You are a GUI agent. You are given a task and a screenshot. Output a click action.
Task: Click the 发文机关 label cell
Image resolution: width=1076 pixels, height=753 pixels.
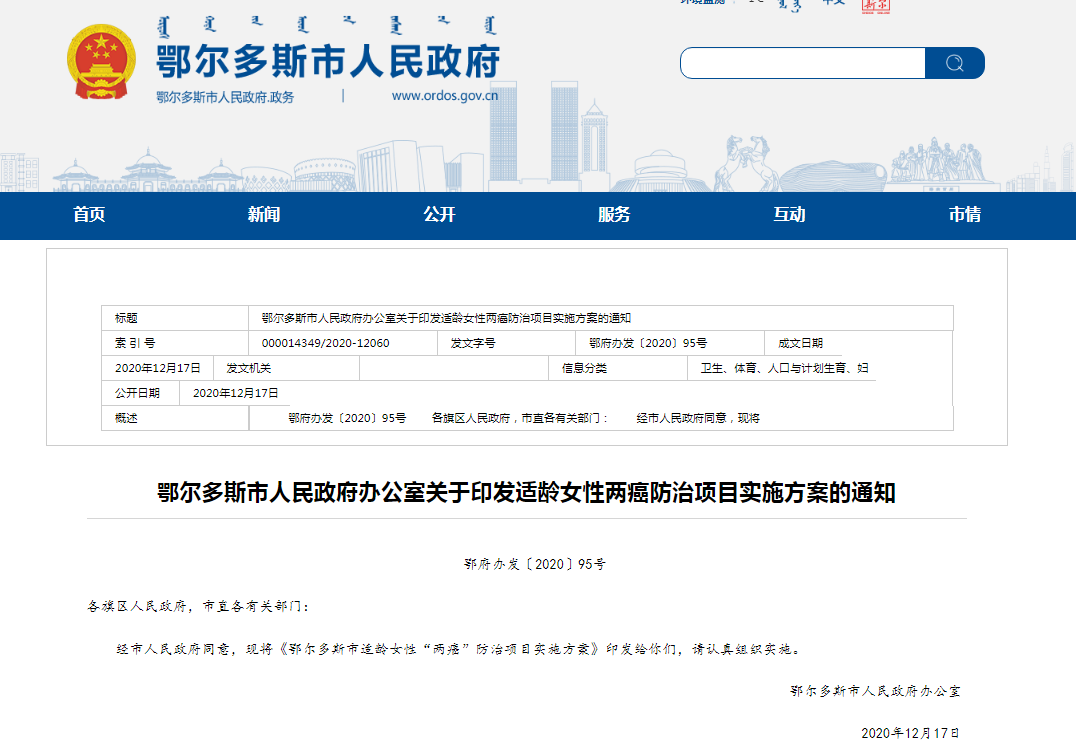tap(286, 368)
